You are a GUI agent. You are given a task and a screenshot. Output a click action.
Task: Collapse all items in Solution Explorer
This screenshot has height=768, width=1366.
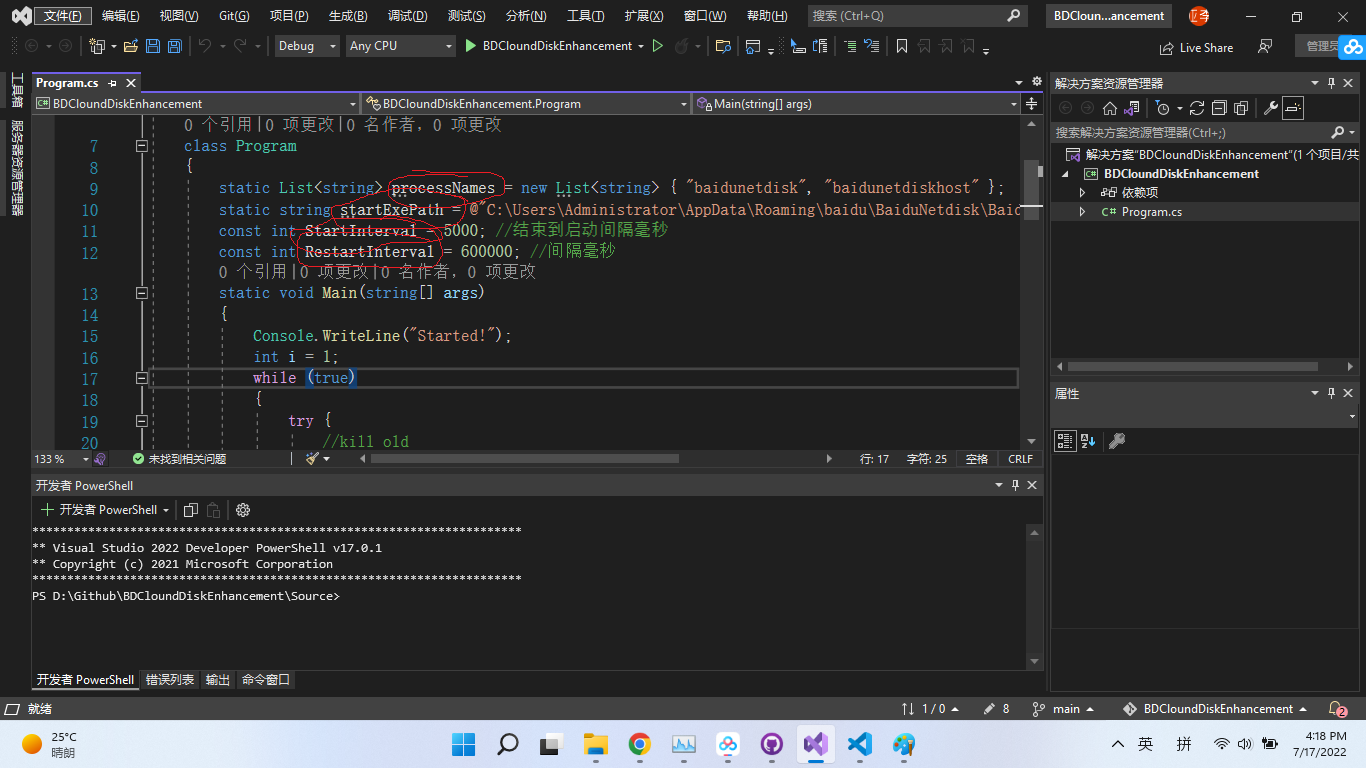1219,108
